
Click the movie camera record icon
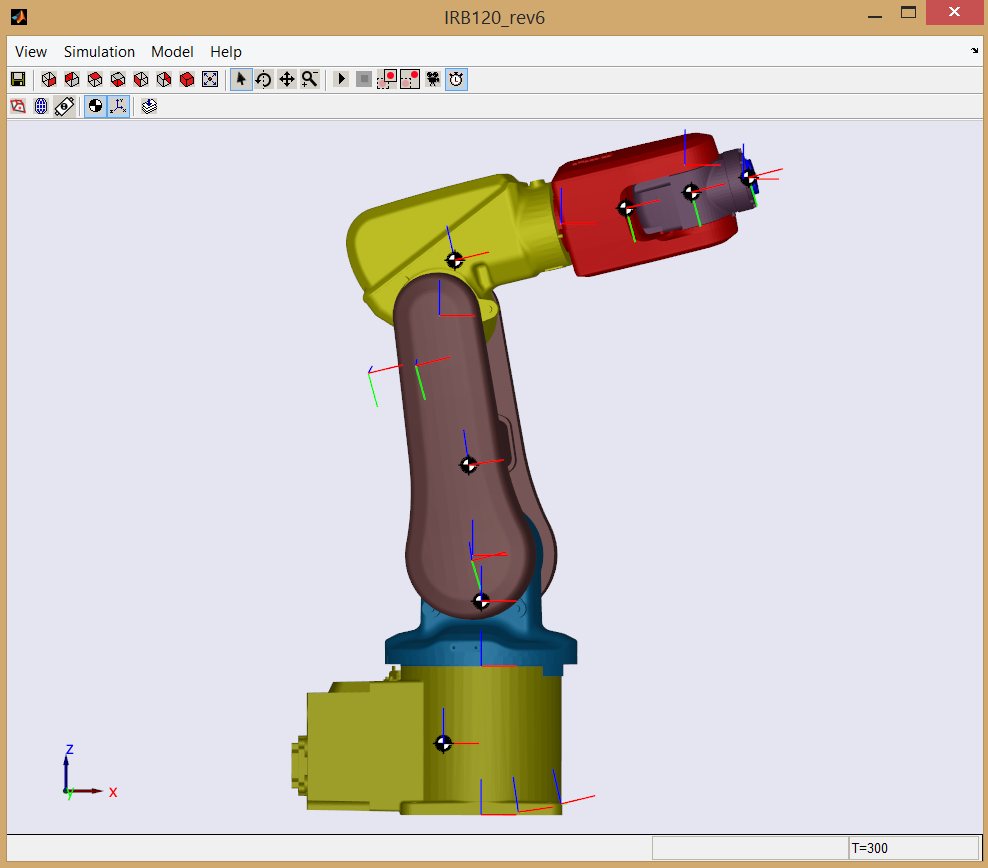coord(433,79)
